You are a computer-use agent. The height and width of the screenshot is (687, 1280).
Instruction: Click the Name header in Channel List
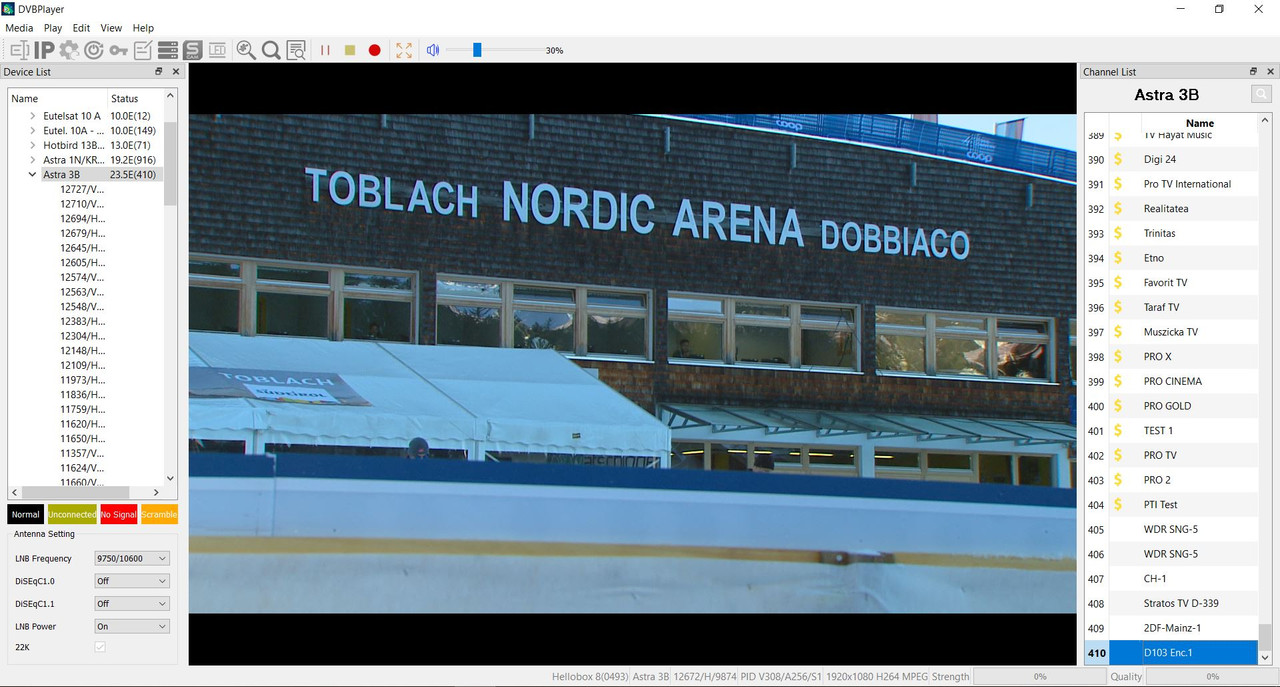pyautogui.click(x=1200, y=123)
